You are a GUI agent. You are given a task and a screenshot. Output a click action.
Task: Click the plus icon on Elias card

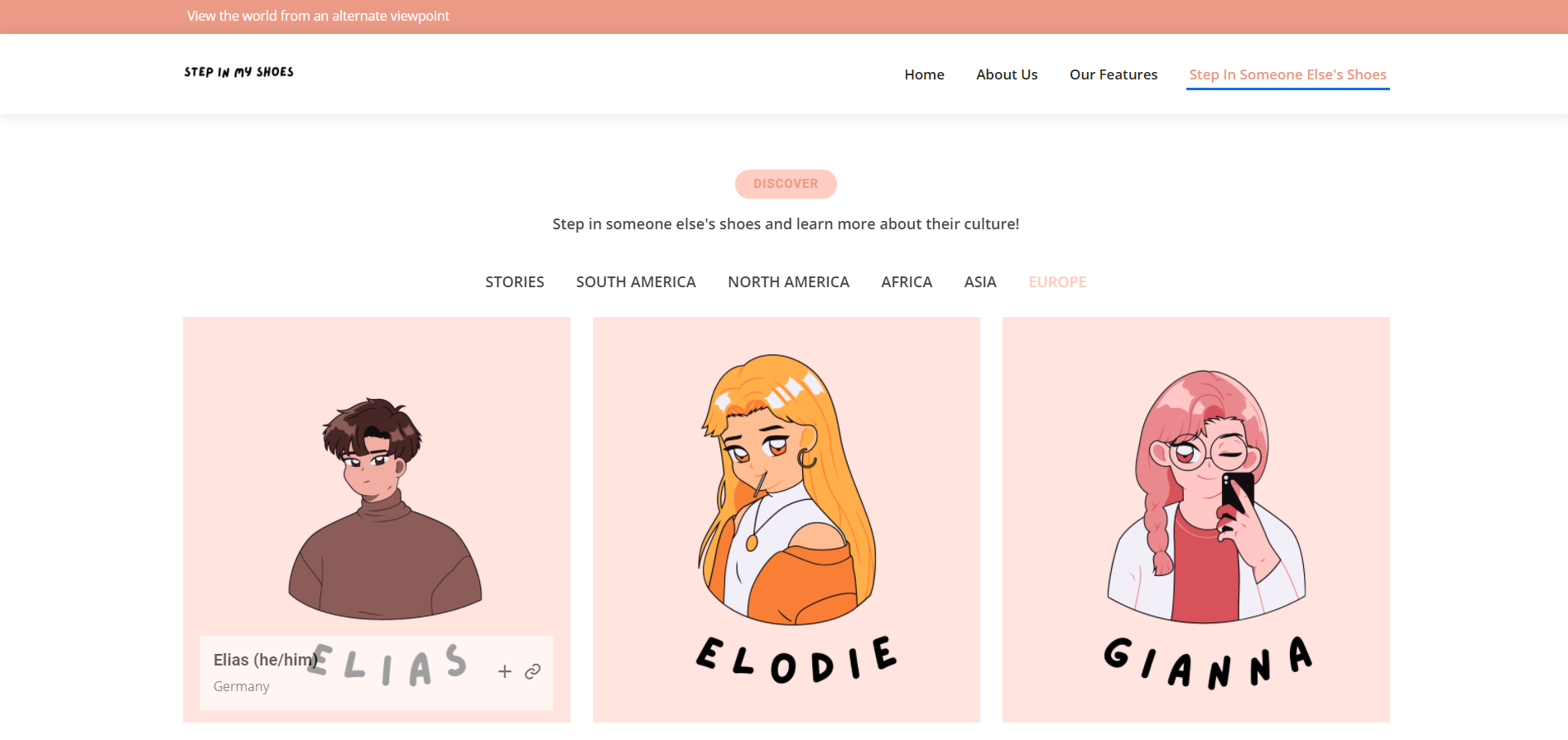[x=504, y=671]
